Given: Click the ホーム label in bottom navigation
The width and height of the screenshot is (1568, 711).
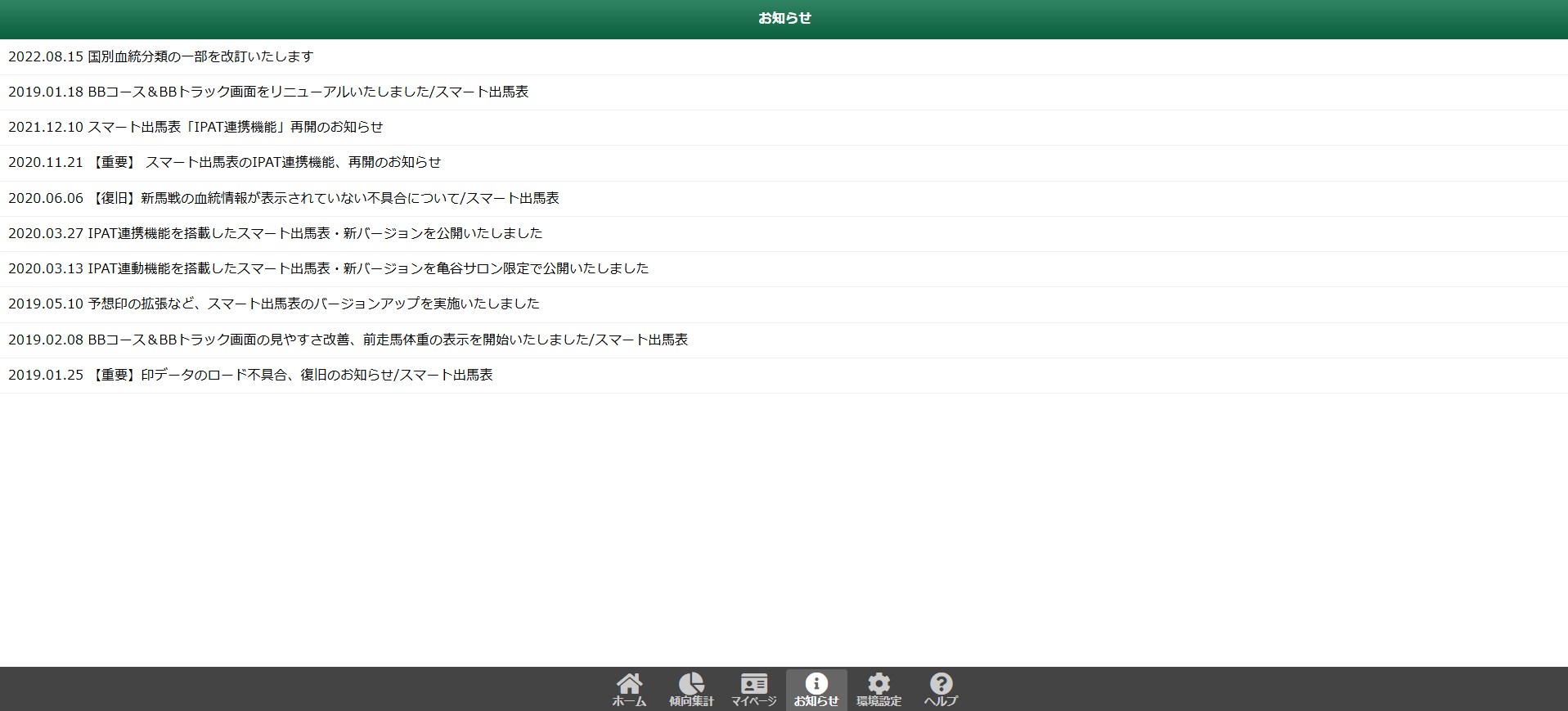Looking at the screenshot, I should (x=628, y=701).
